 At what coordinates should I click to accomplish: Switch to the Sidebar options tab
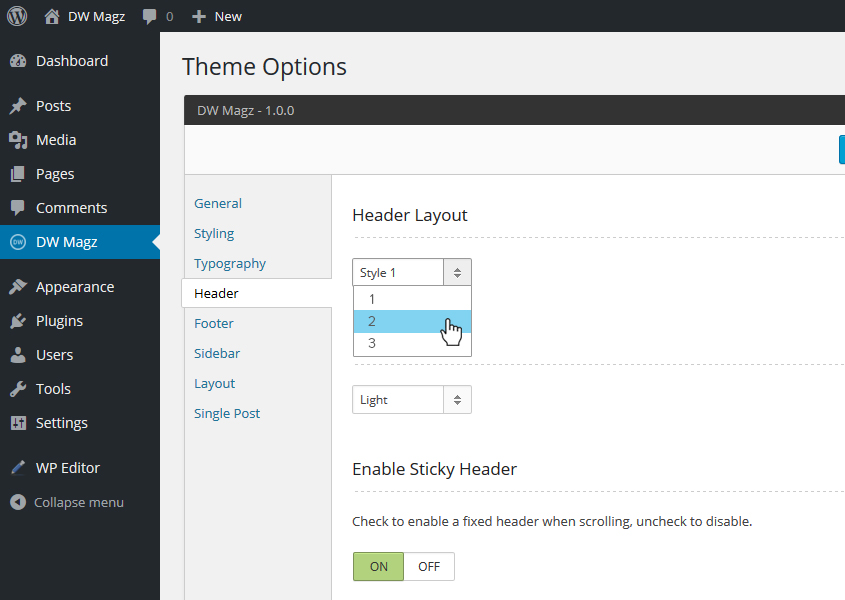(x=217, y=354)
